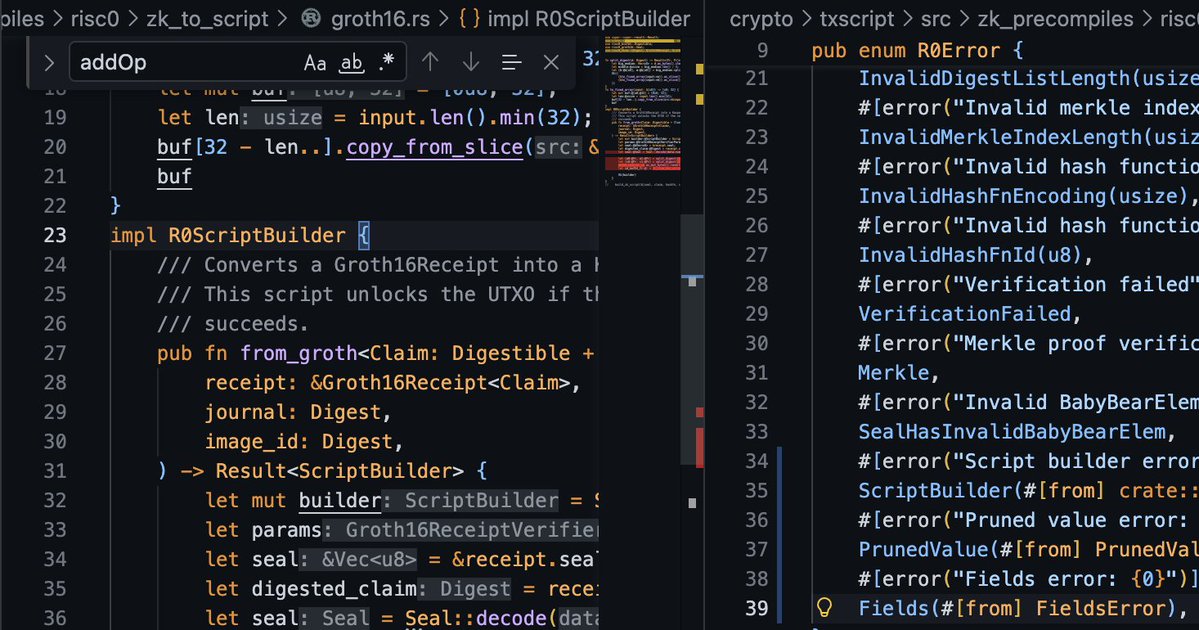Click the 'buf' return on line 21

point(174,177)
